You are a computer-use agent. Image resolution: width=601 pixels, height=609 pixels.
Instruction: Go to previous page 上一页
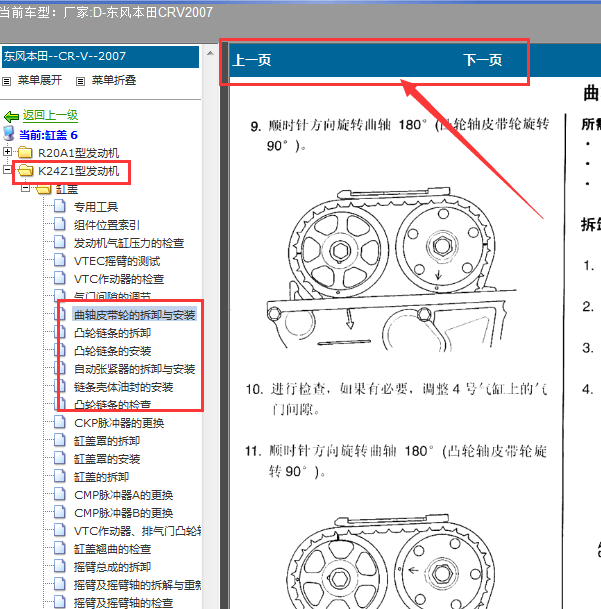252,60
